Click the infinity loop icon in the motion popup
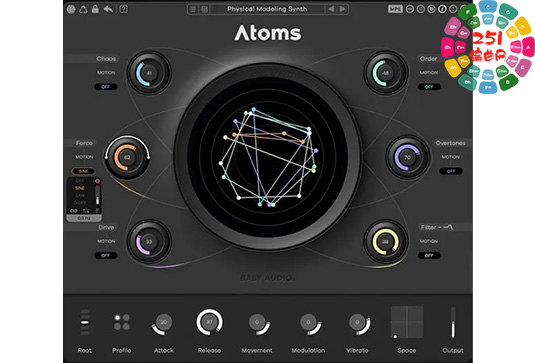The height and width of the screenshot is (363, 535). (x=74, y=210)
